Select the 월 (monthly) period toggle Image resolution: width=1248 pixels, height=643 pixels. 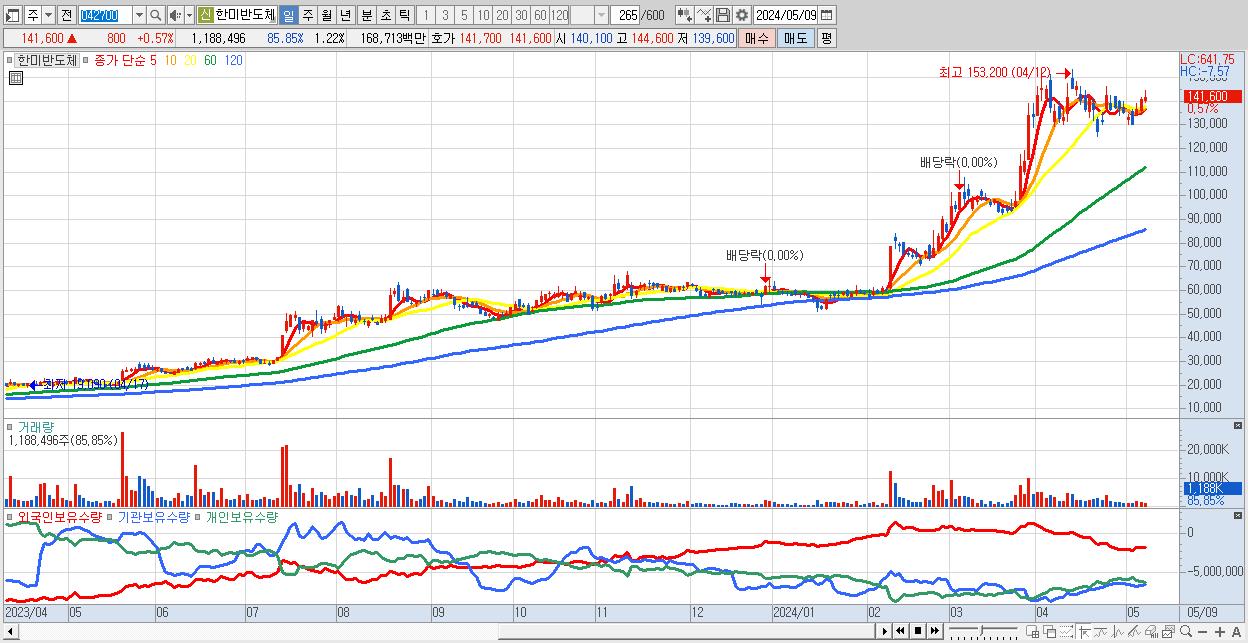pos(326,15)
